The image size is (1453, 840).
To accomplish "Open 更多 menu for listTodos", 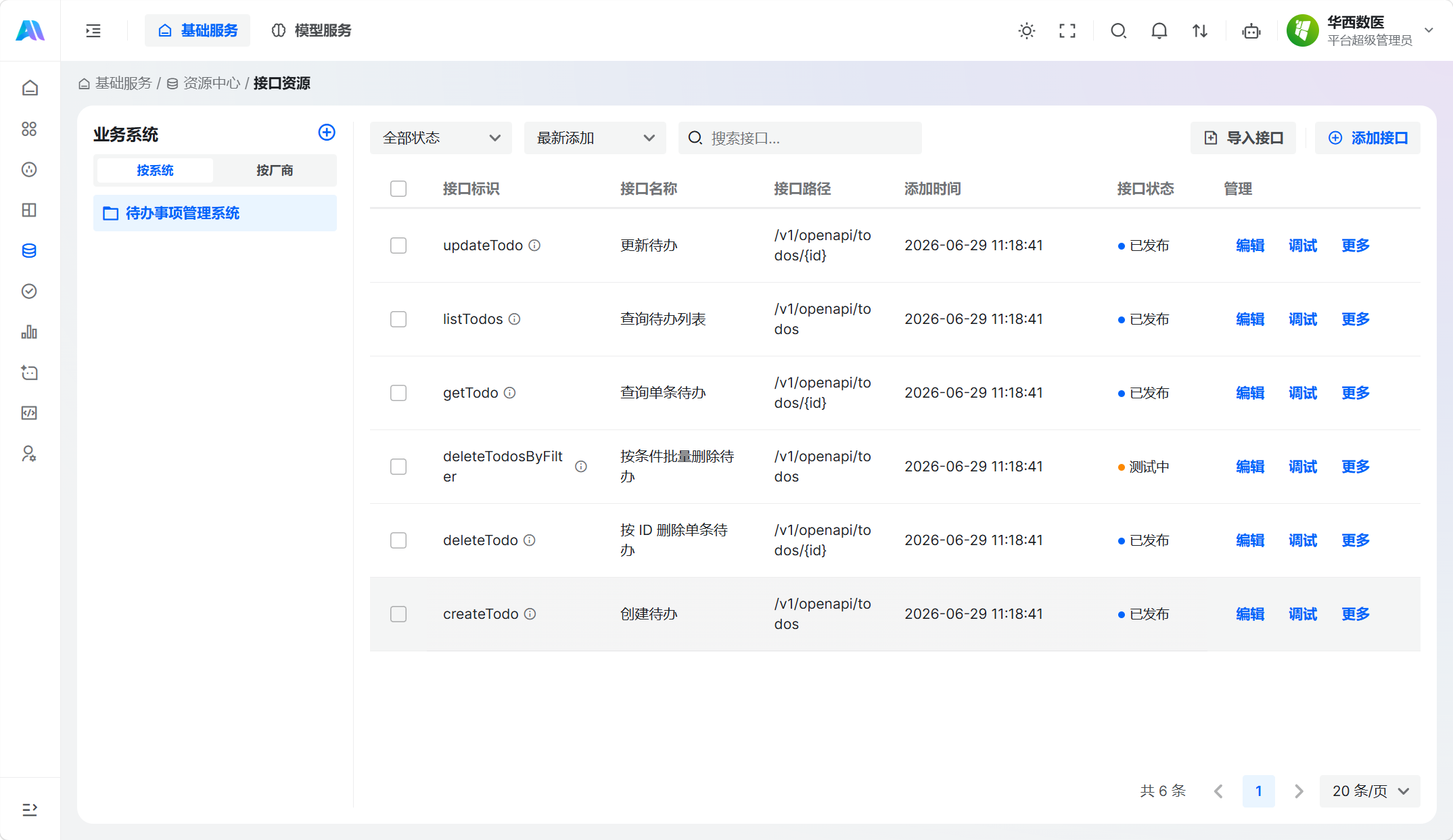I will pyautogui.click(x=1356, y=319).
